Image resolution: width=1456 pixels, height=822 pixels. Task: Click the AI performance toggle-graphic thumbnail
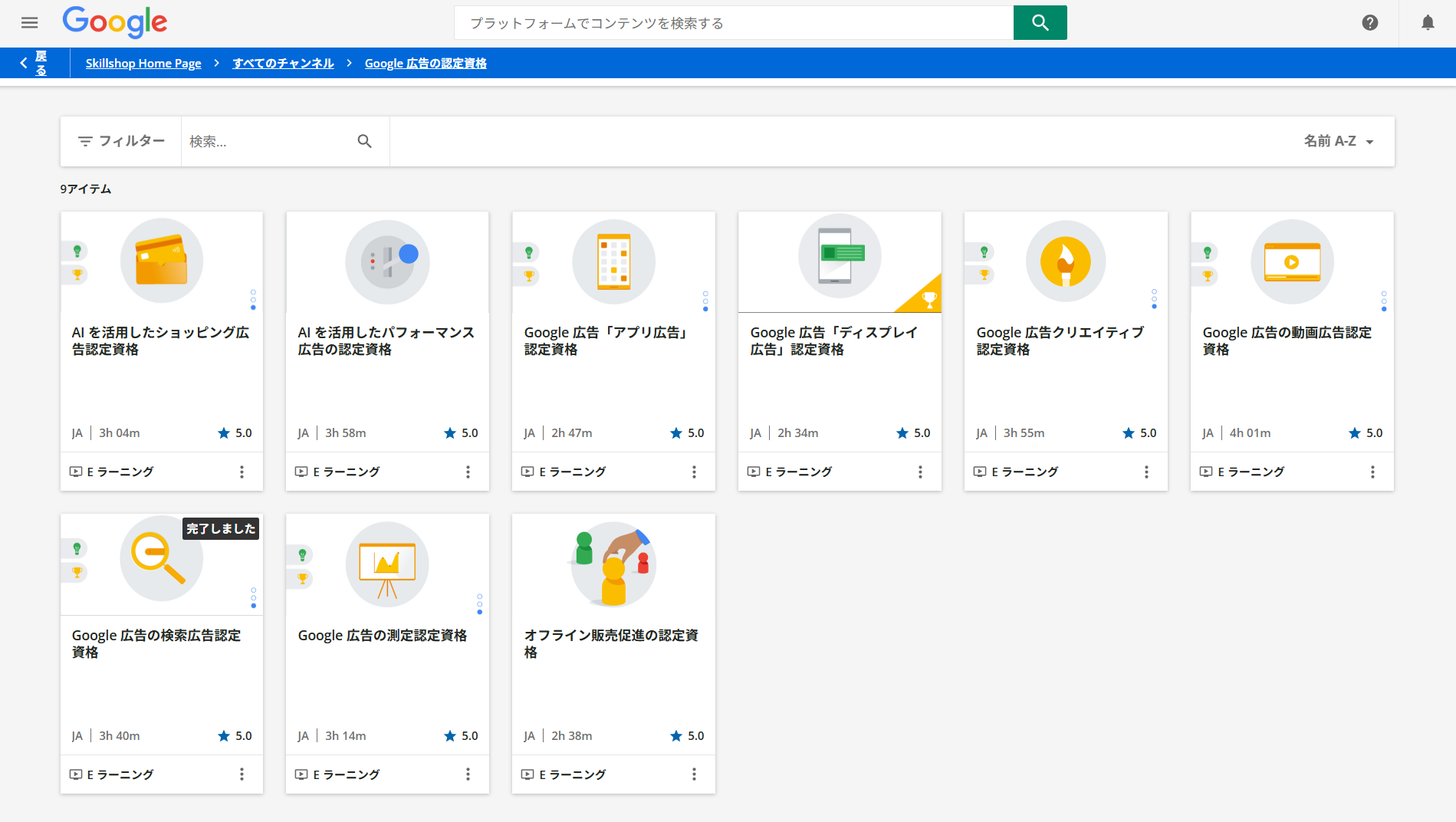(387, 262)
